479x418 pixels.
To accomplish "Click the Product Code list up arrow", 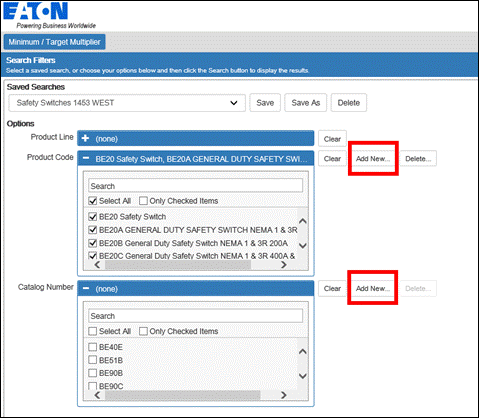I will point(303,221).
